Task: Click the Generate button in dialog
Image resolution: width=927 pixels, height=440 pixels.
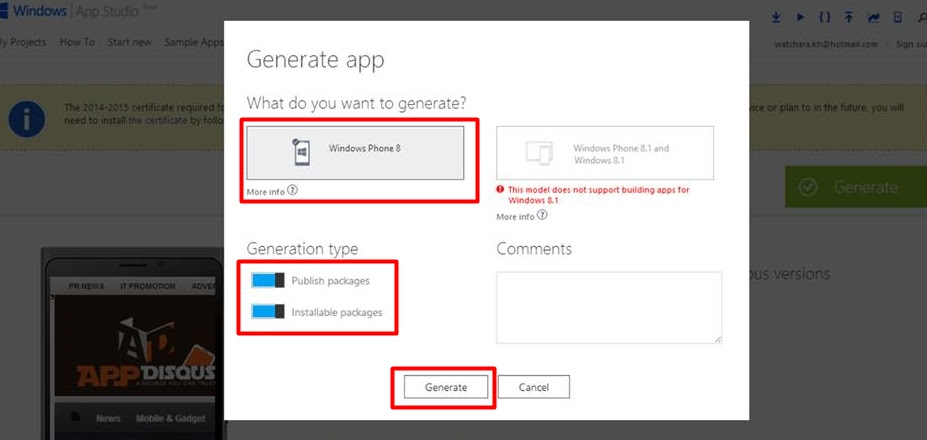Action: [446, 387]
